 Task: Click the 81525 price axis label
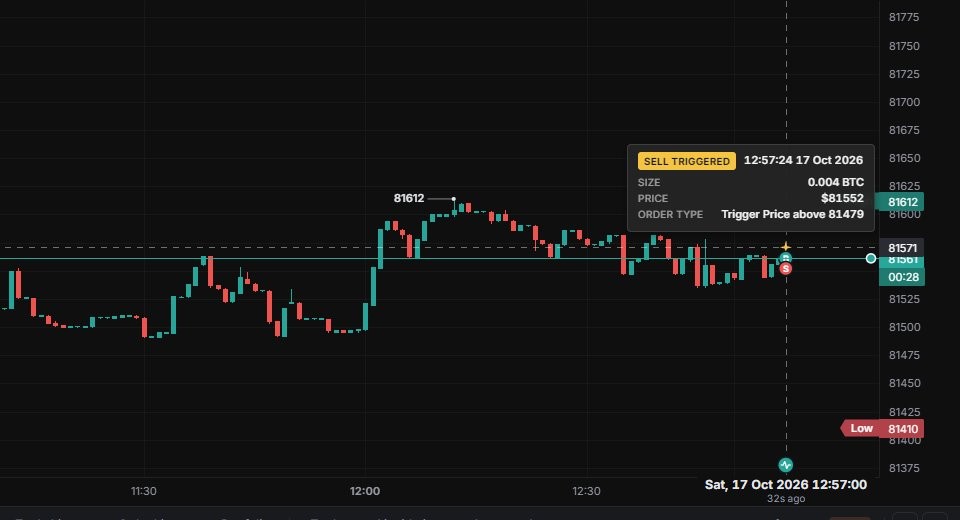pyautogui.click(x=904, y=299)
